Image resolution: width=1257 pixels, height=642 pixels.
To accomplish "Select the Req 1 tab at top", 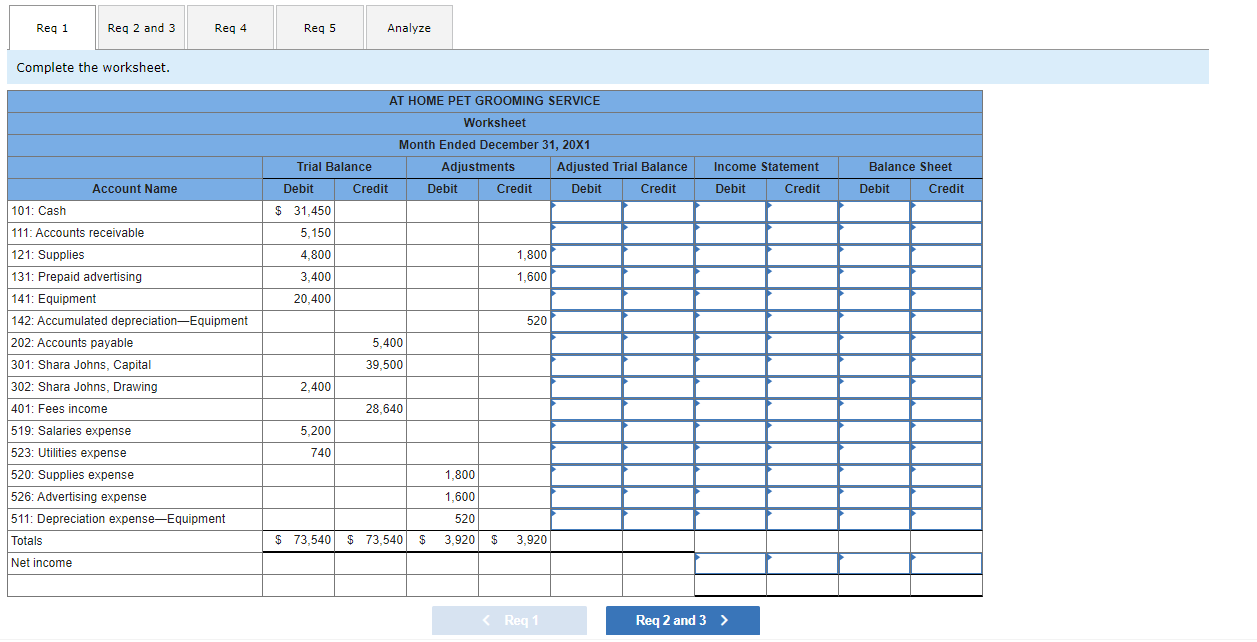I will point(51,28).
